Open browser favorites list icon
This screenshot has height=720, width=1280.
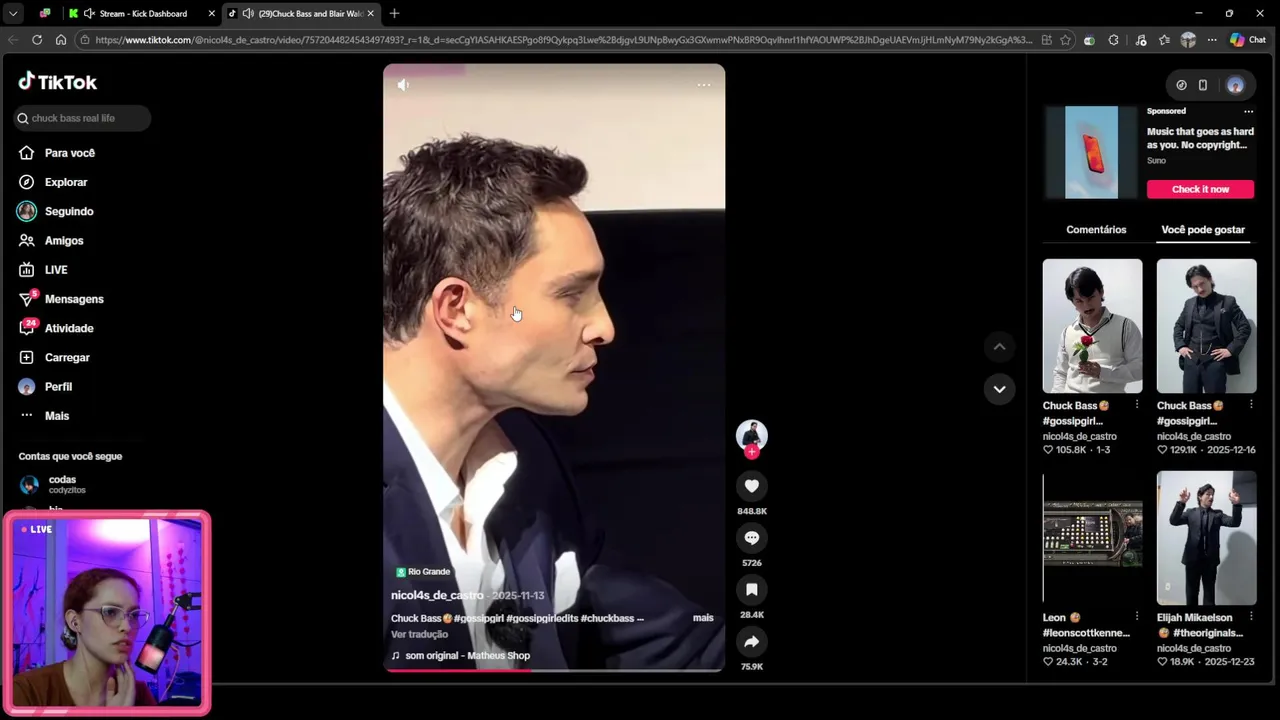coord(1164,40)
